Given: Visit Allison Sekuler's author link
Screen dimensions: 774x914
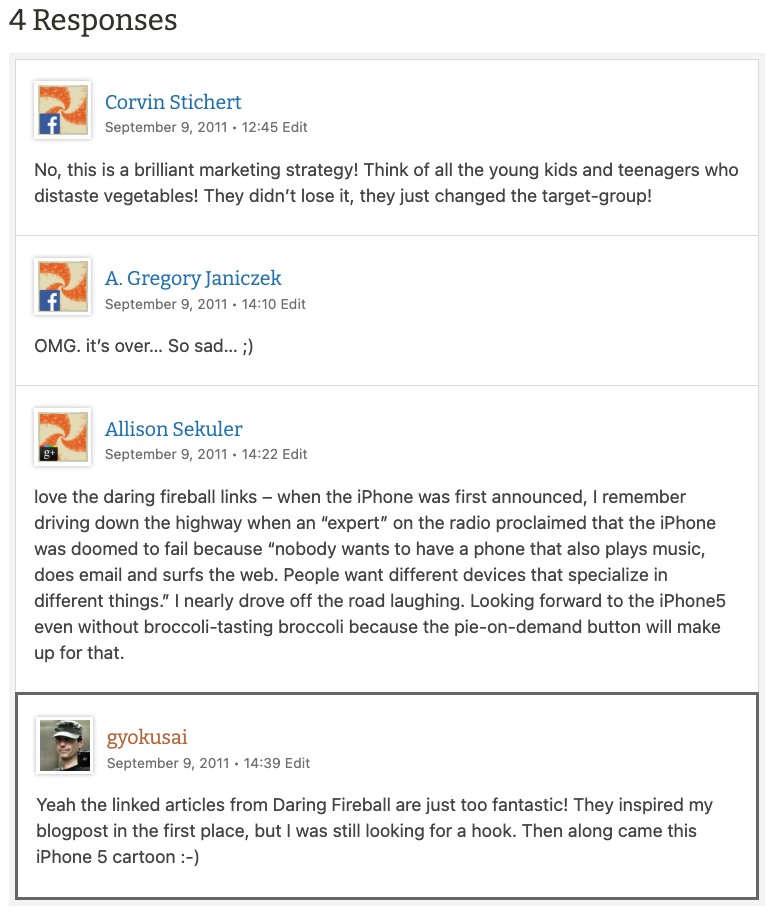Looking at the screenshot, I should [173, 429].
